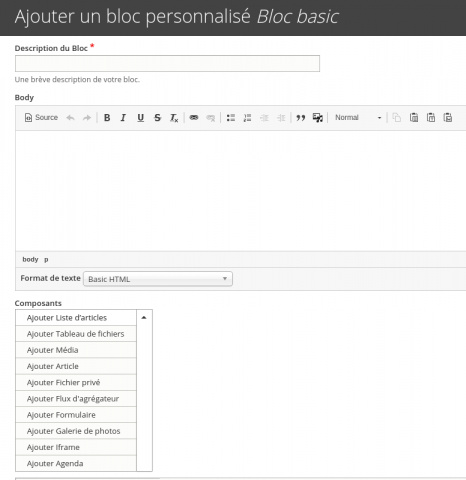Image resolution: width=466 pixels, height=480 pixels.
Task: Open the Format de texte dropdown
Action: click(158, 279)
